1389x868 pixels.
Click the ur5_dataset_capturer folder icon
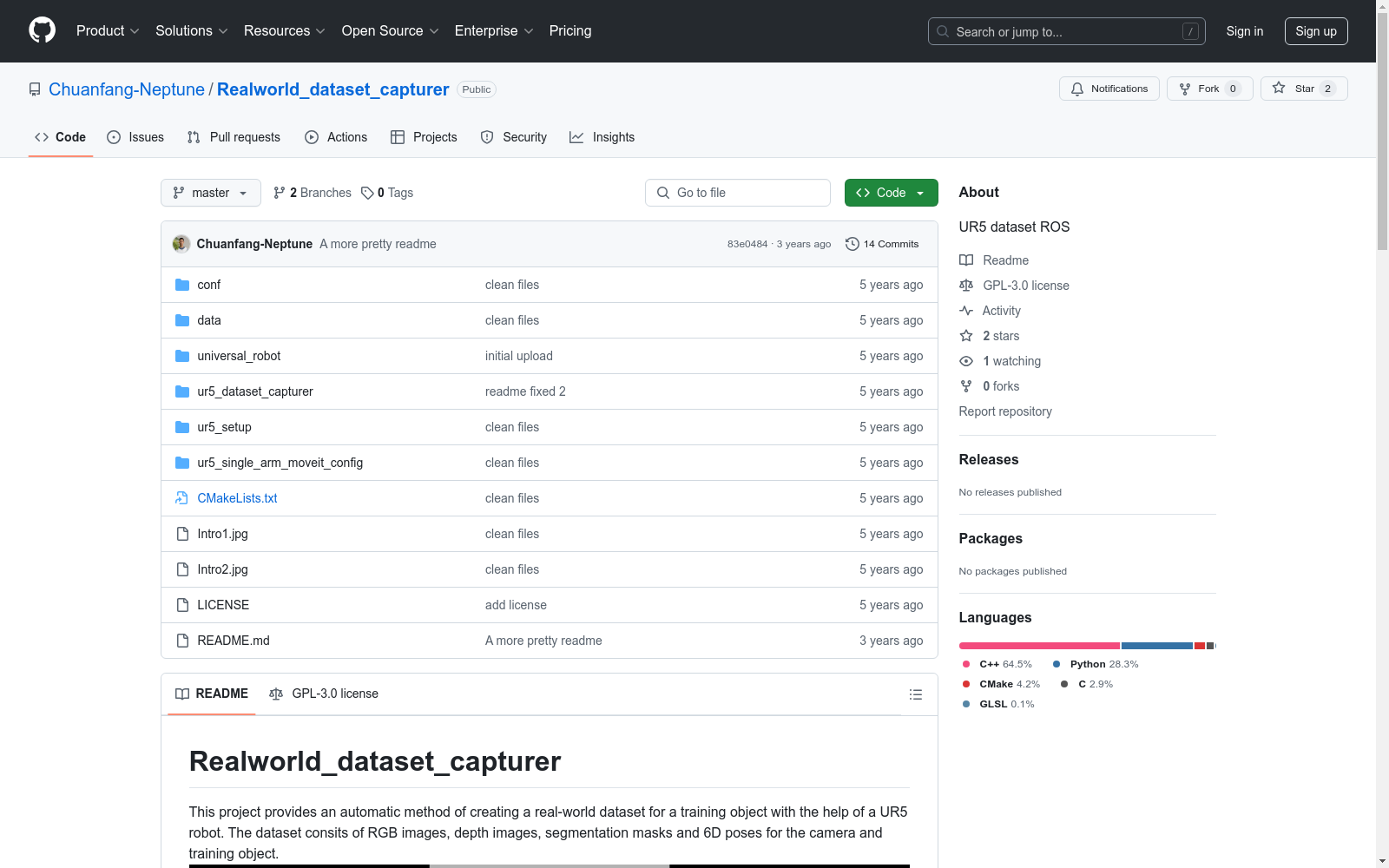[182, 391]
